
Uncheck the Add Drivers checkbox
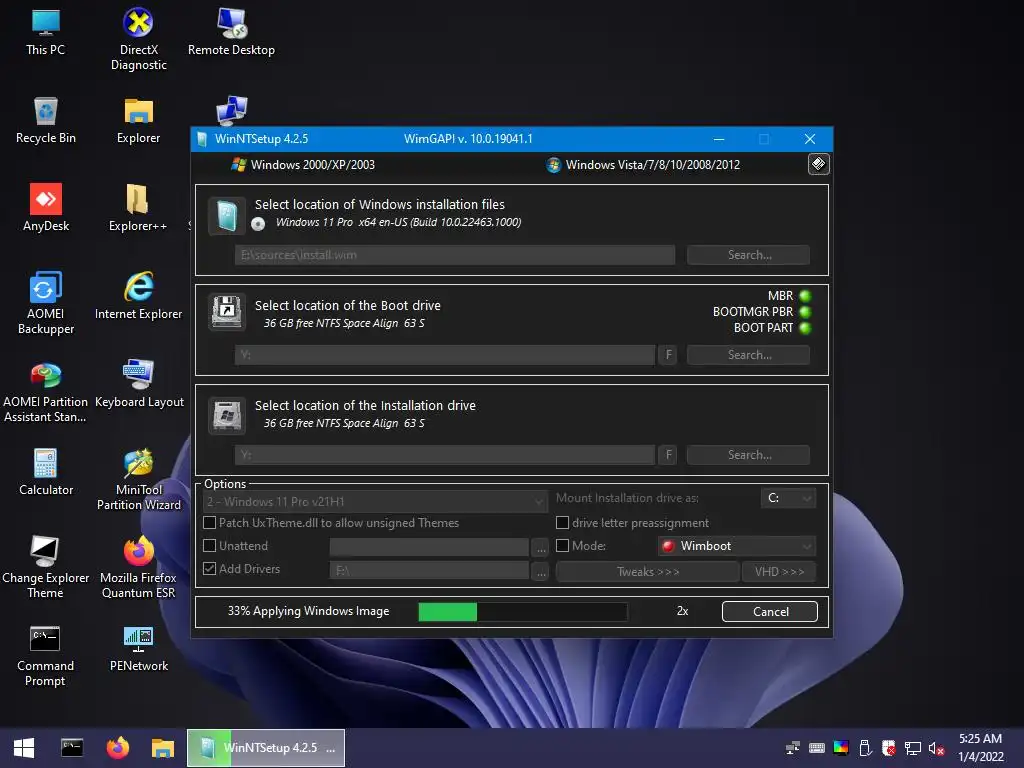click(210, 568)
